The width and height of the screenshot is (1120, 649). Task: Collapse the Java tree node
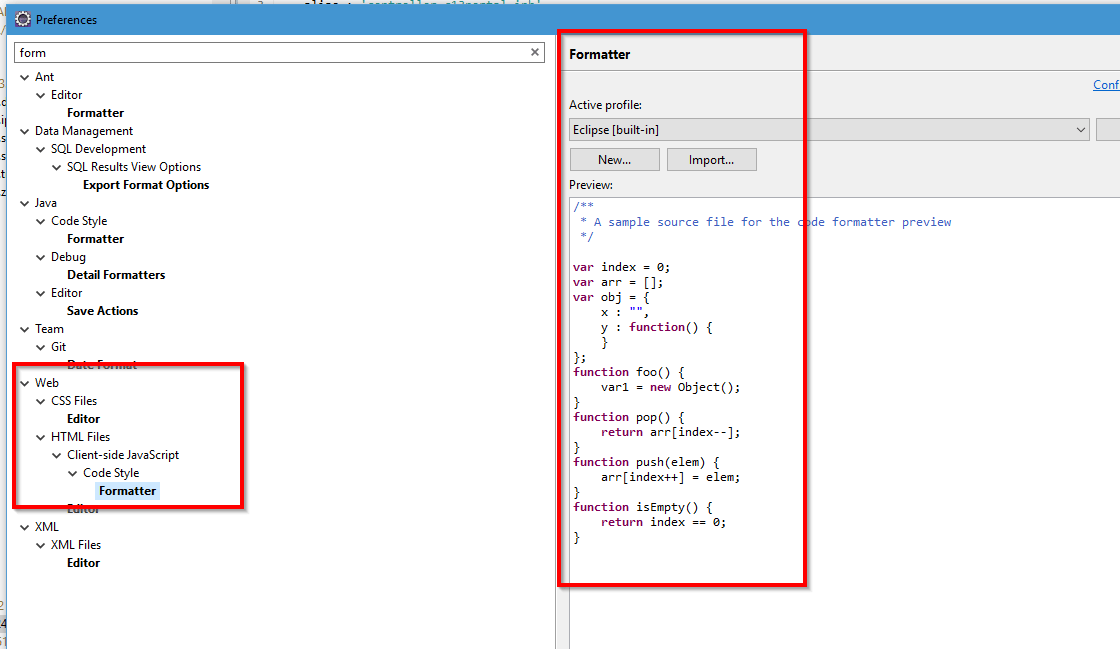click(24, 202)
